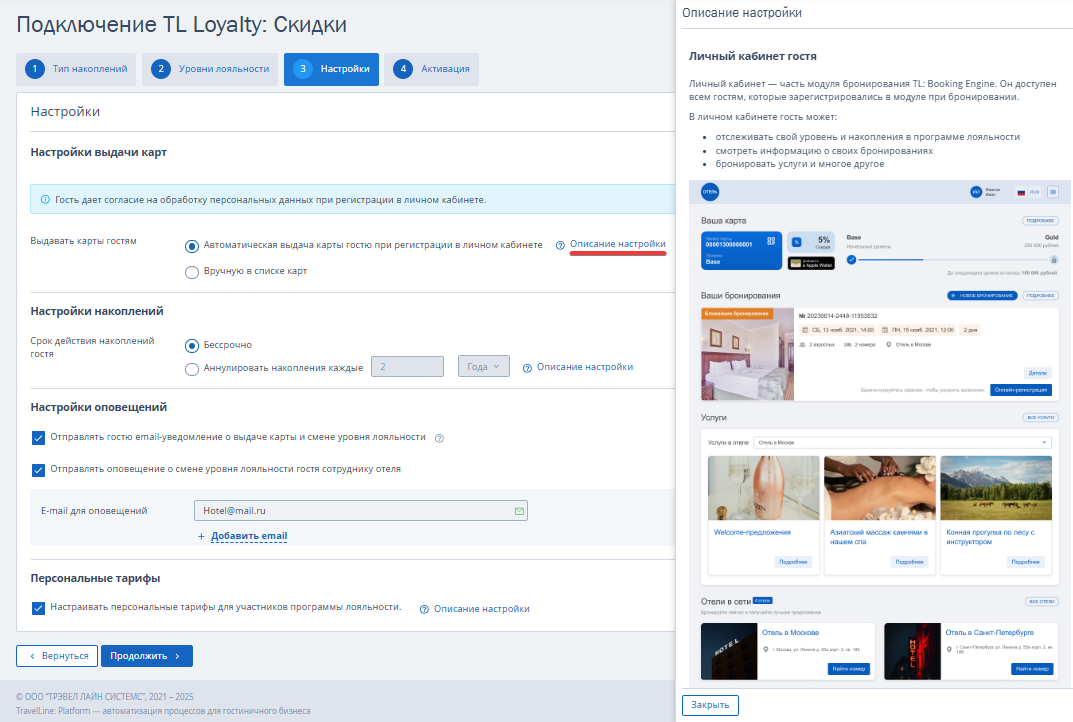Click 'Отель в Санкт-Петербурге' hotel title link
Screen dimensions: 1073x722
click(990, 633)
